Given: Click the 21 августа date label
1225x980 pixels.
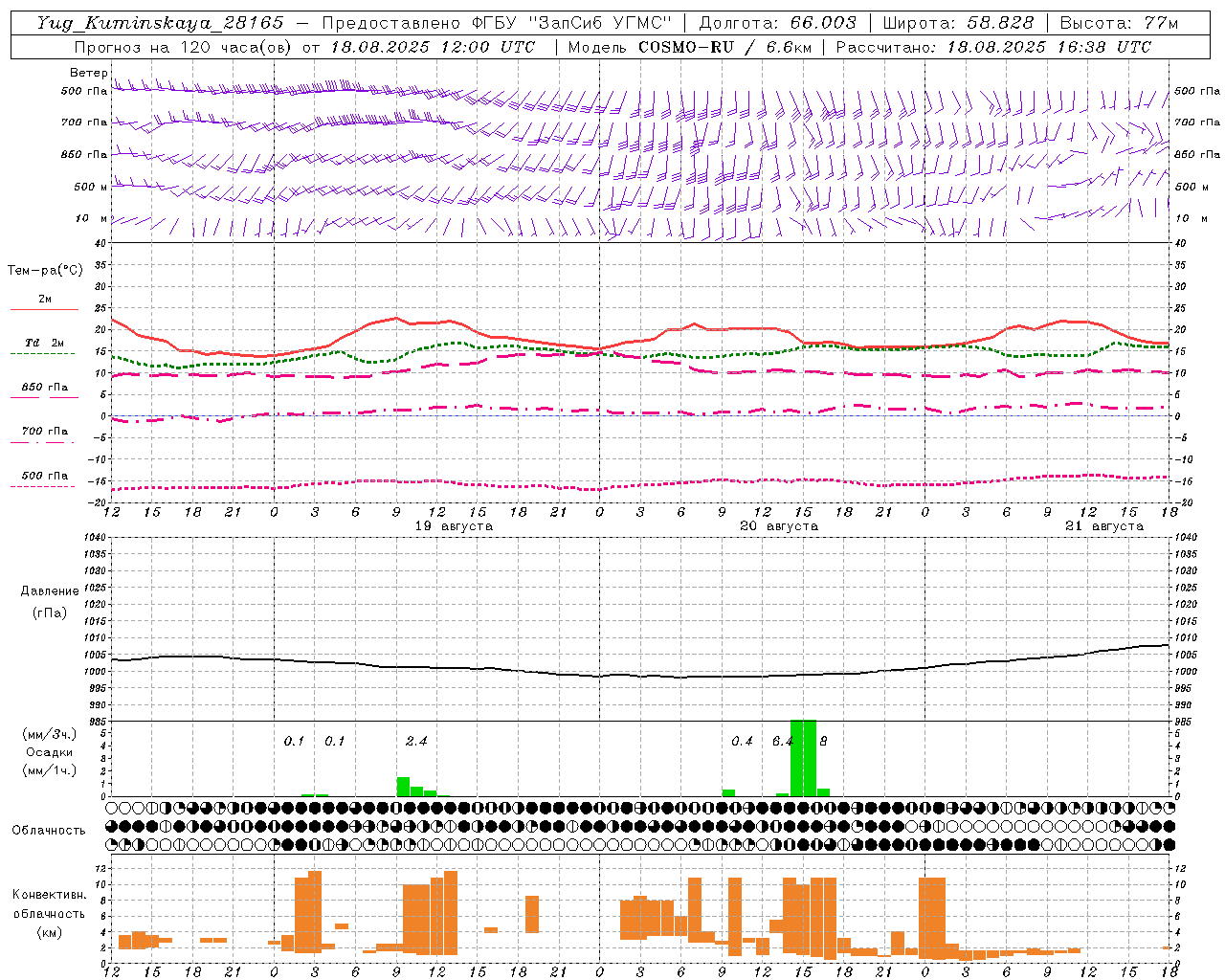Looking at the screenshot, I should coord(1104,526).
